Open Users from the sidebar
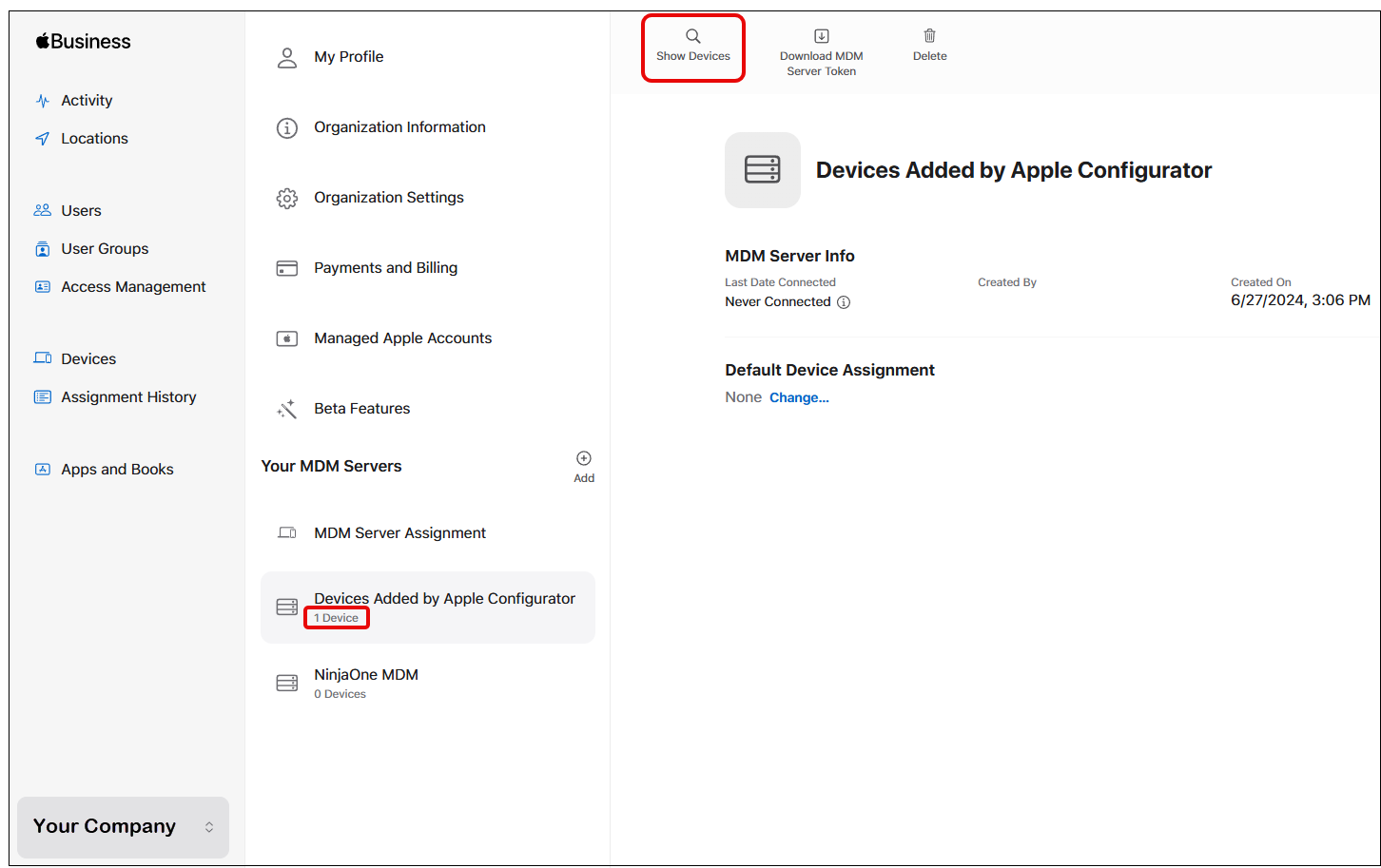 point(81,210)
